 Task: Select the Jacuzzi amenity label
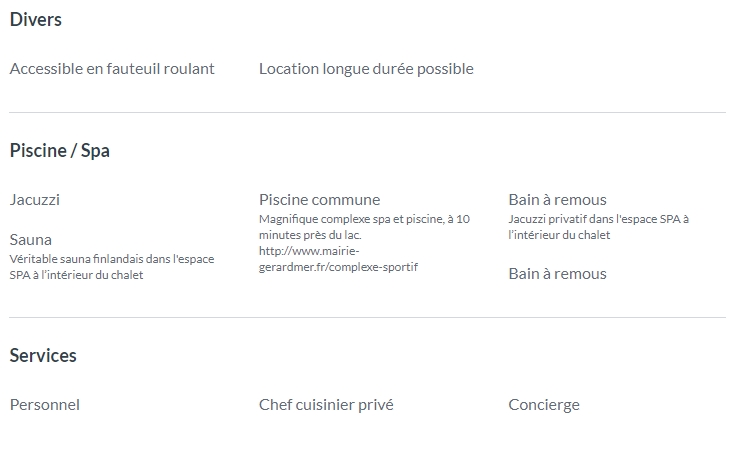pyautogui.click(x=34, y=200)
